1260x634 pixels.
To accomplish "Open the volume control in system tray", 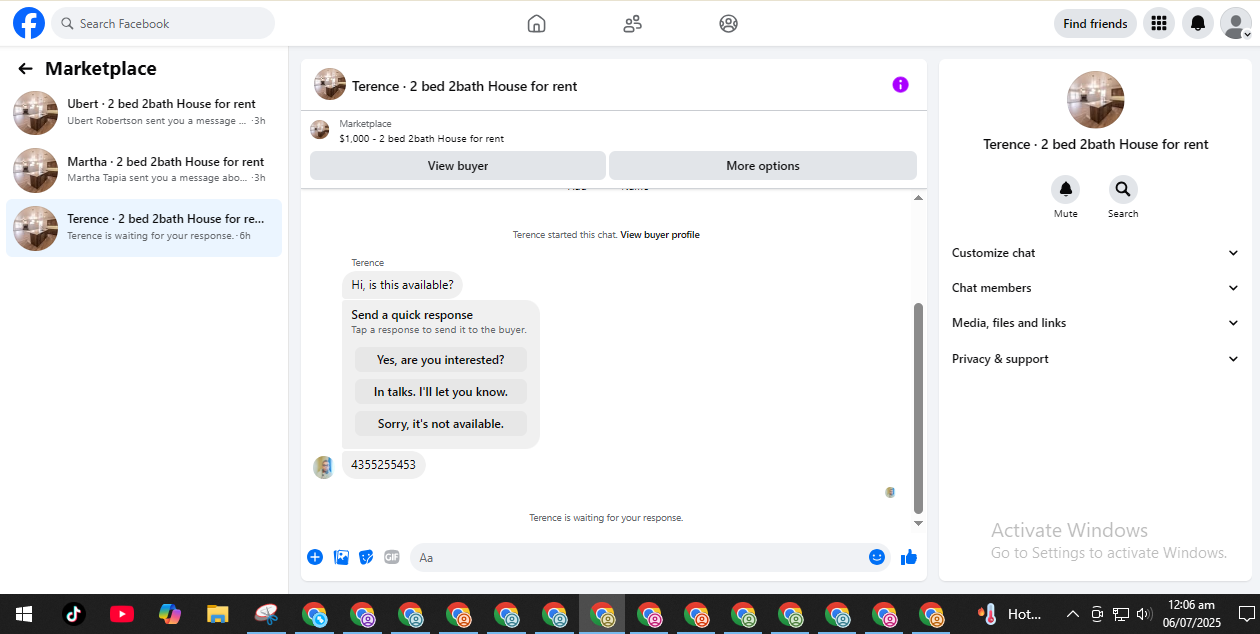I will [1144, 614].
